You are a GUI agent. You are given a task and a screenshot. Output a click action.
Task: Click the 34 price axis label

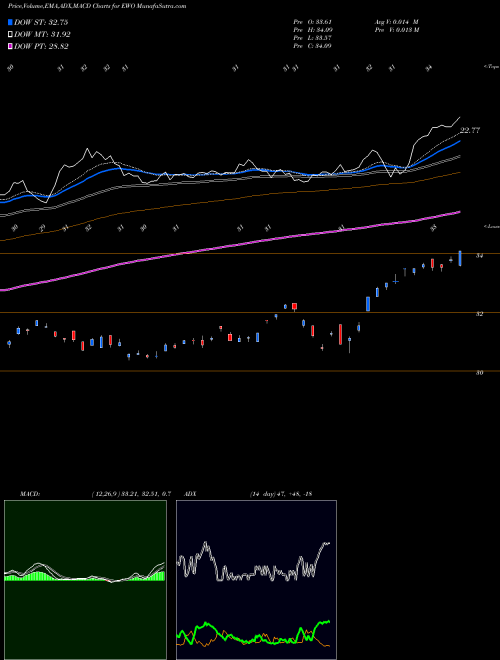click(479, 255)
